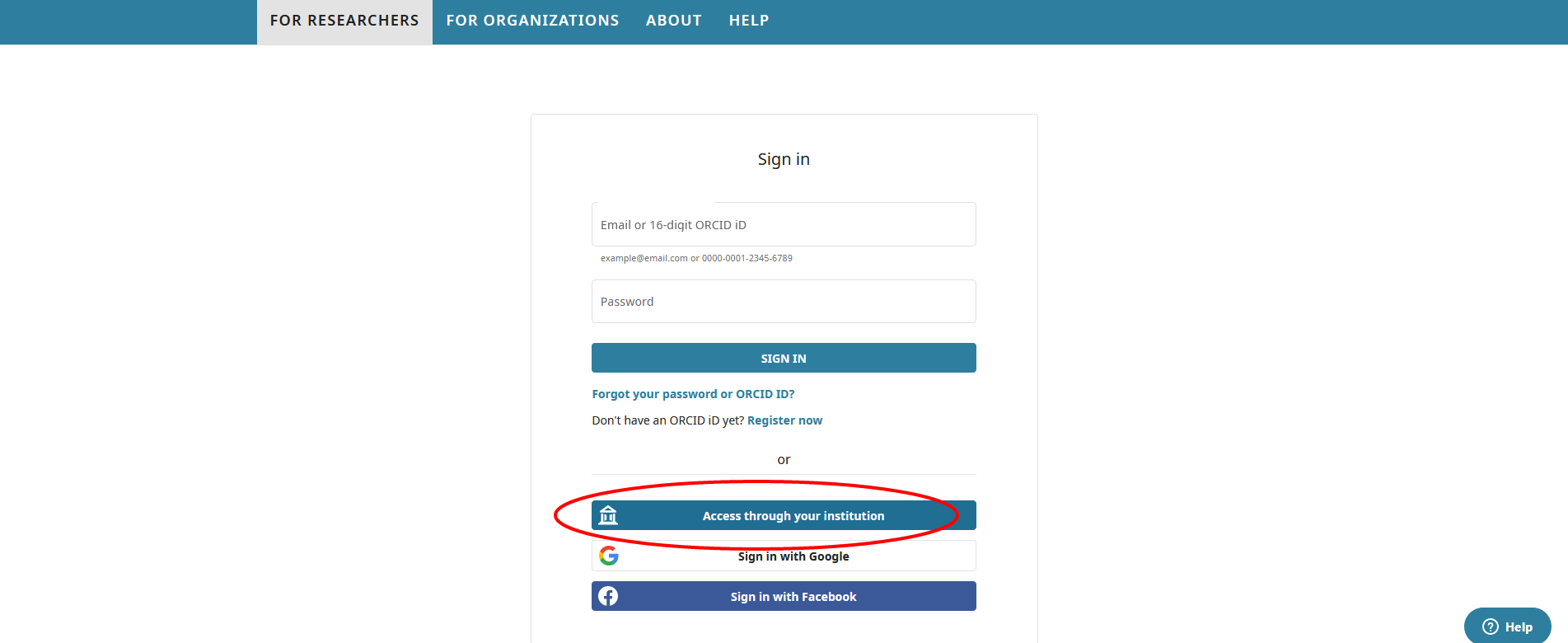Click the Google logo icon

(x=609, y=556)
